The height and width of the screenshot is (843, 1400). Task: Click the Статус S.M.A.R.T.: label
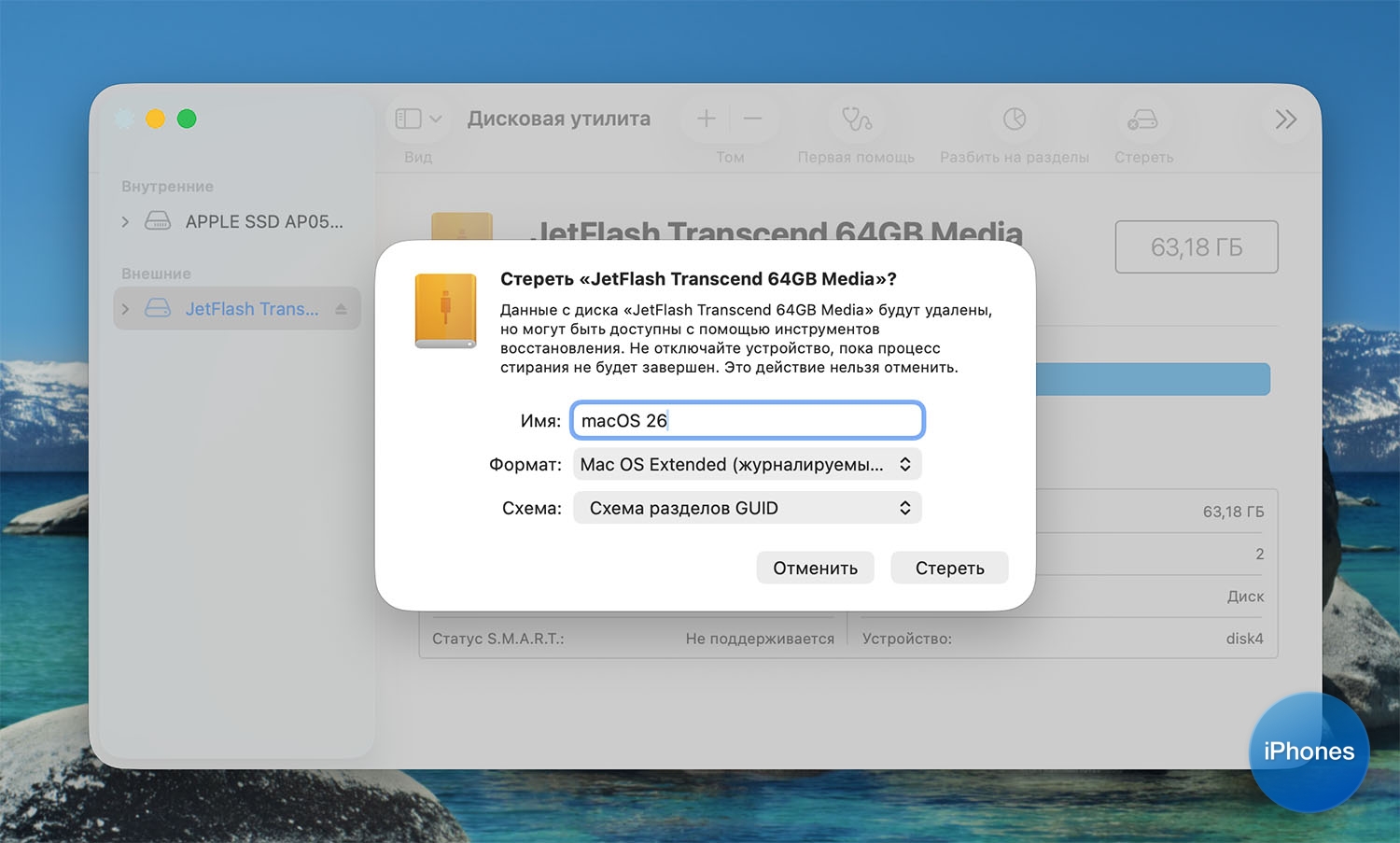tap(498, 639)
